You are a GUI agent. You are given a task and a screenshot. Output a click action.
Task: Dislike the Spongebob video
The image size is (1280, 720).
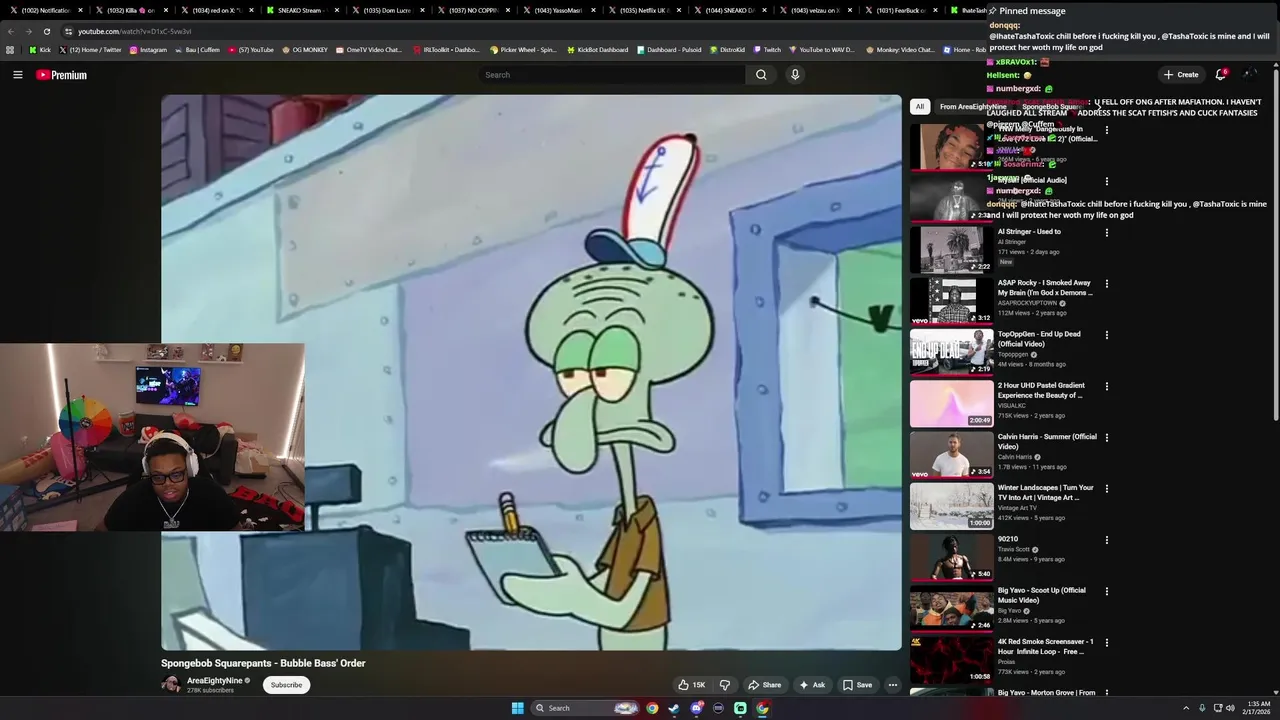tap(725, 685)
